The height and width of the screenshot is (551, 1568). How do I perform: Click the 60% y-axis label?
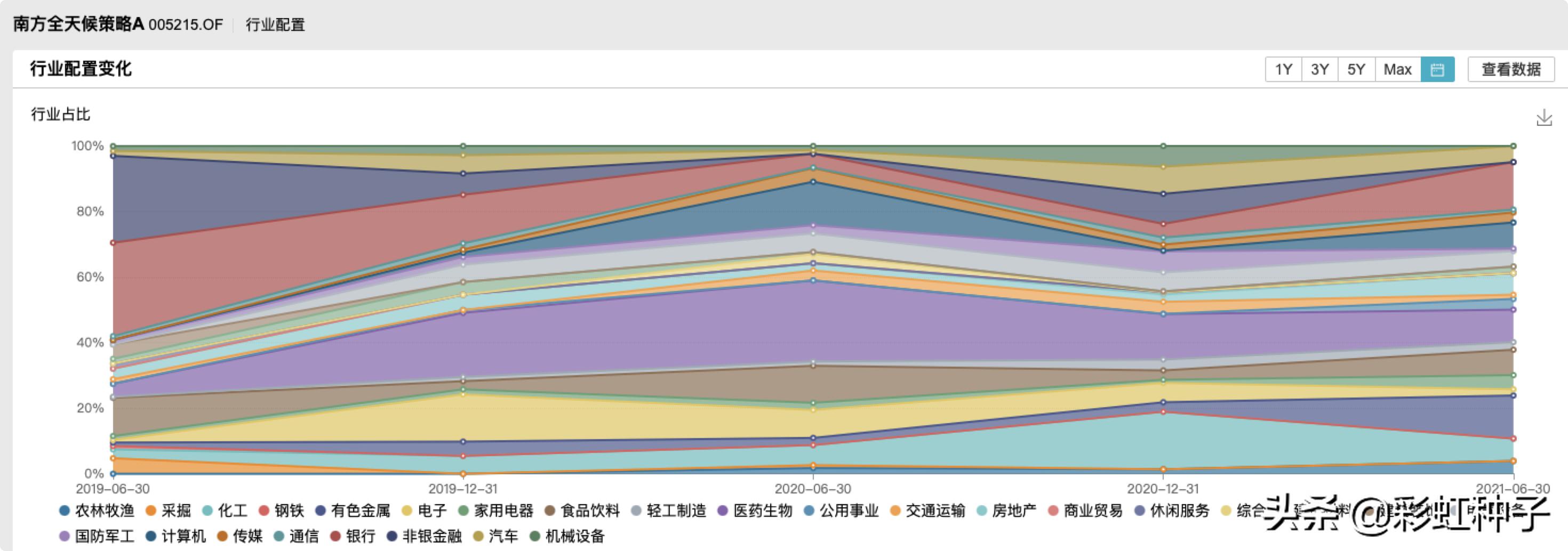click(90, 277)
